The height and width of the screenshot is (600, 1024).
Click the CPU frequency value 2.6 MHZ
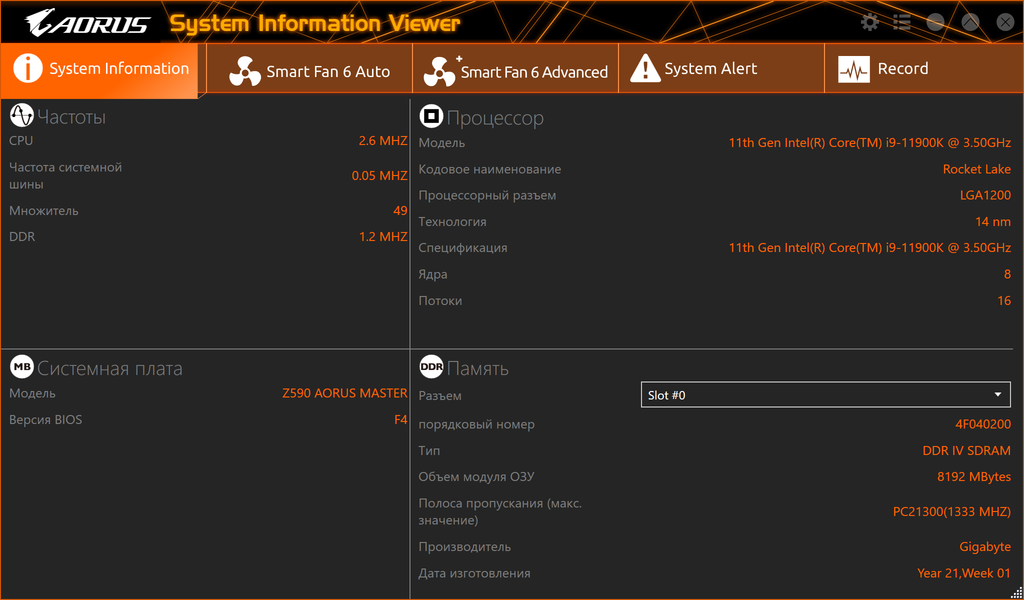(x=383, y=140)
